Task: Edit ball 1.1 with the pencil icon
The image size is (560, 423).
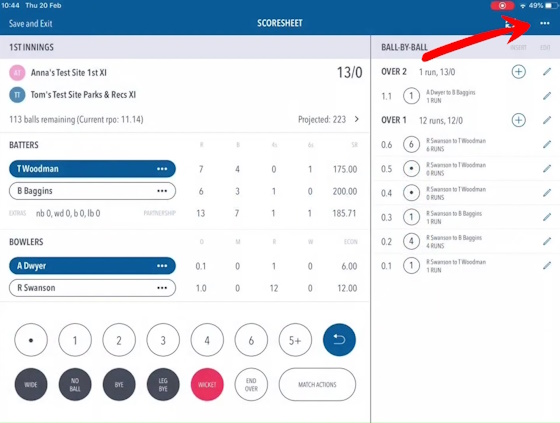Action: [547, 96]
